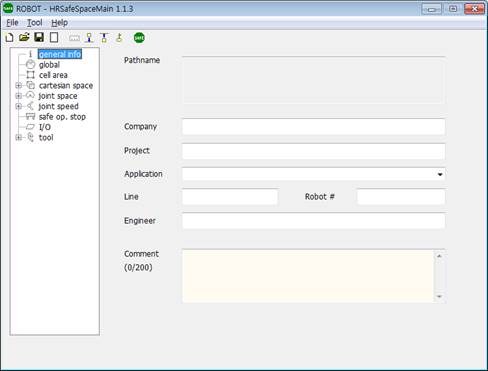
Task: Click the New file toolbar icon
Action: tap(9, 37)
